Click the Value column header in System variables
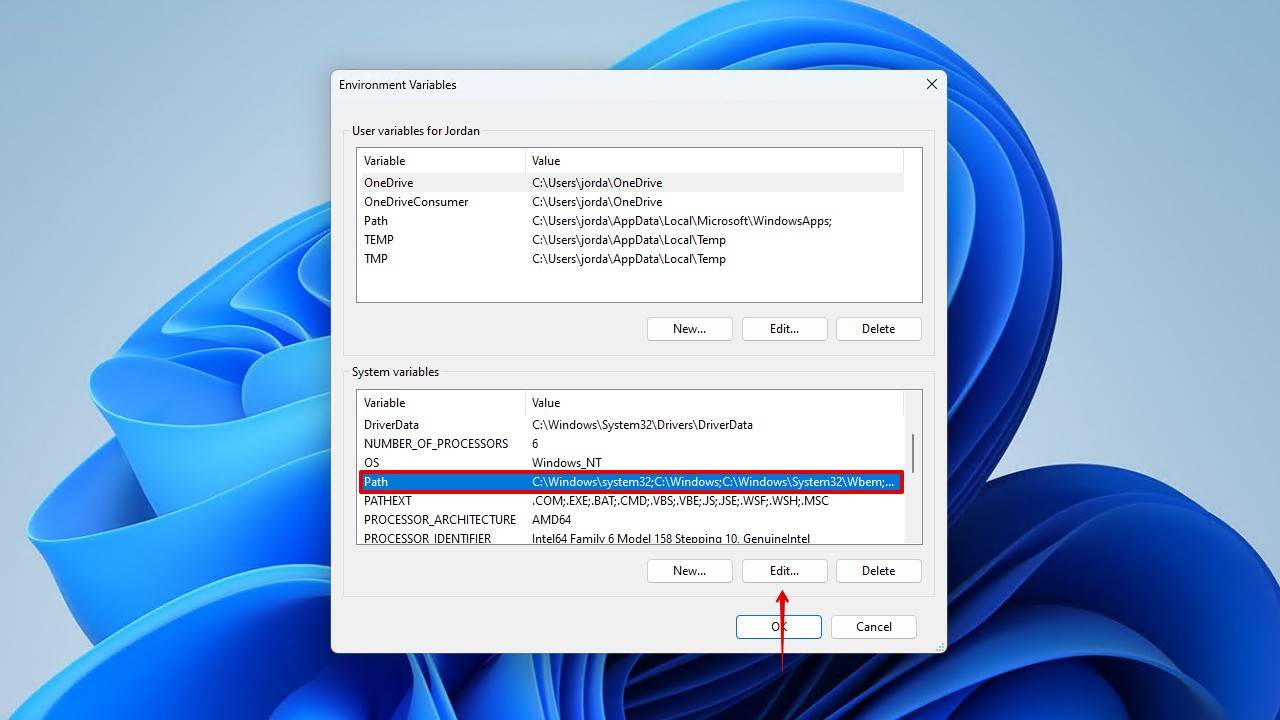 [714, 403]
